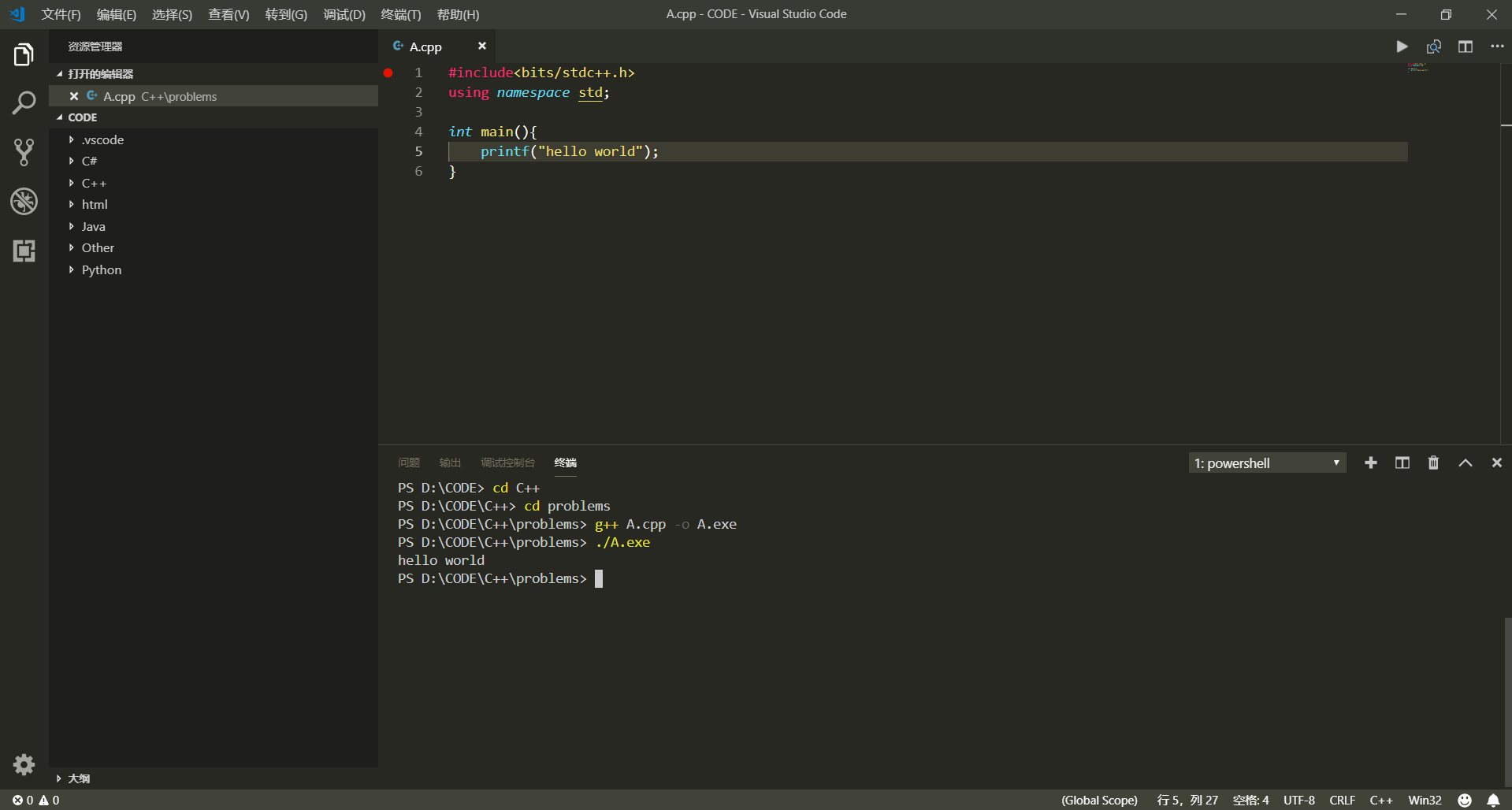Split the editor to the right

point(1466,46)
